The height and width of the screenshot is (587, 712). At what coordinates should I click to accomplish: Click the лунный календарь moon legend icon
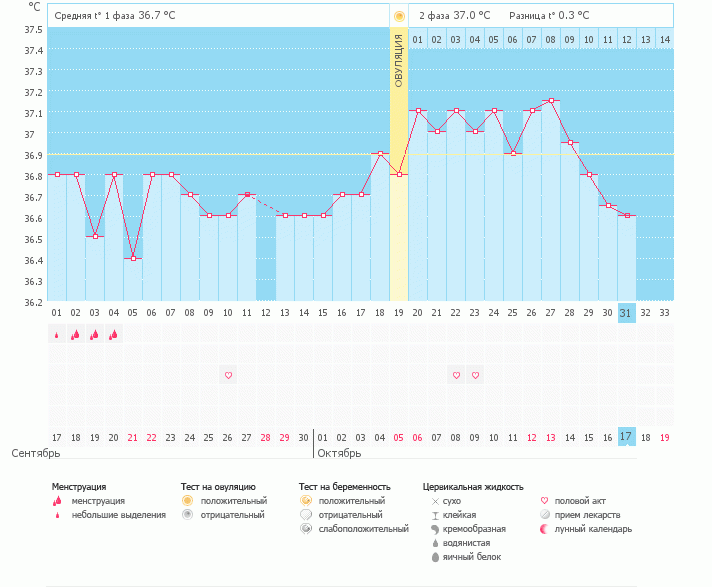[x=544, y=529]
